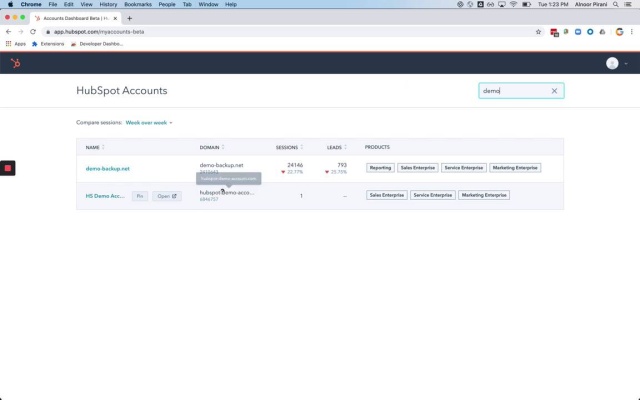
Task: Click Service Enterprise tag in HS Demo row
Action: tap(432, 195)
